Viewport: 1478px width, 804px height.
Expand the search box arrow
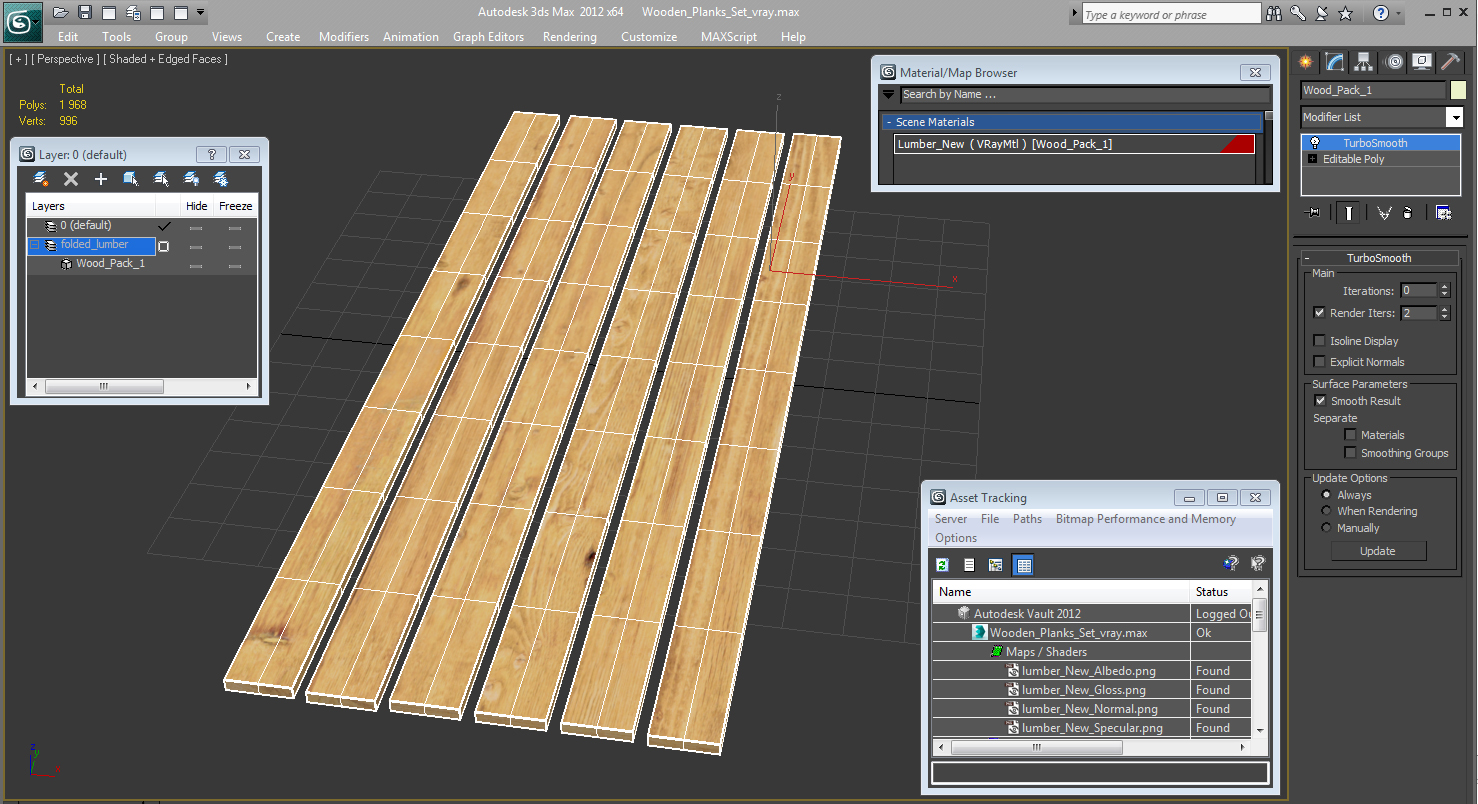tap(1075, 14)
